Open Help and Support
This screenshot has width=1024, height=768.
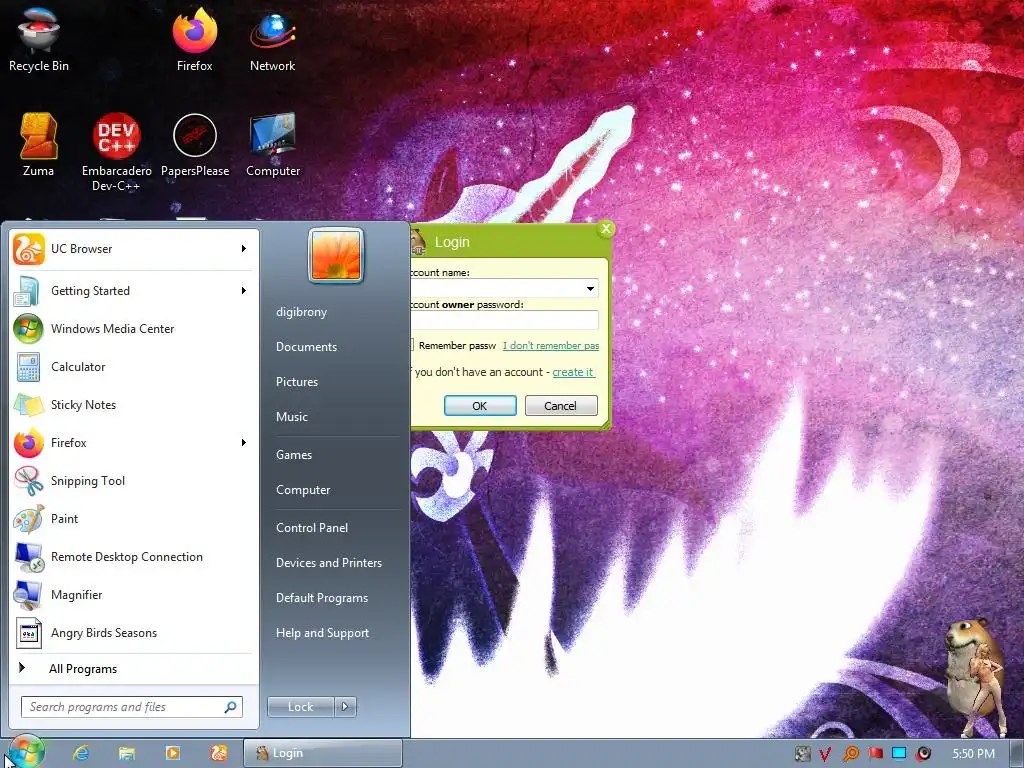pos(322,633)
